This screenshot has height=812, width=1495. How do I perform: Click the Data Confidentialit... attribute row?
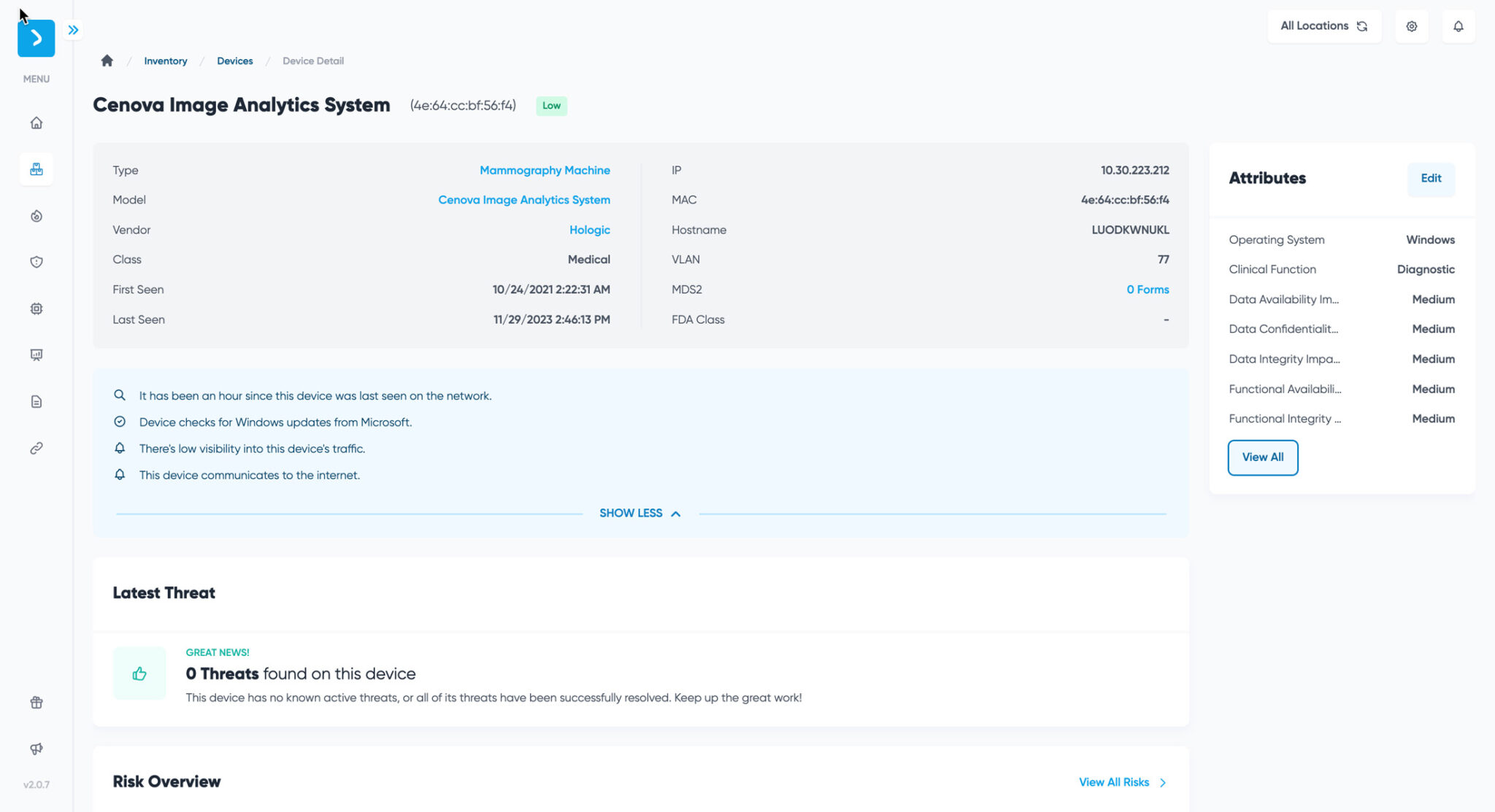click(x=1342, y=329)
